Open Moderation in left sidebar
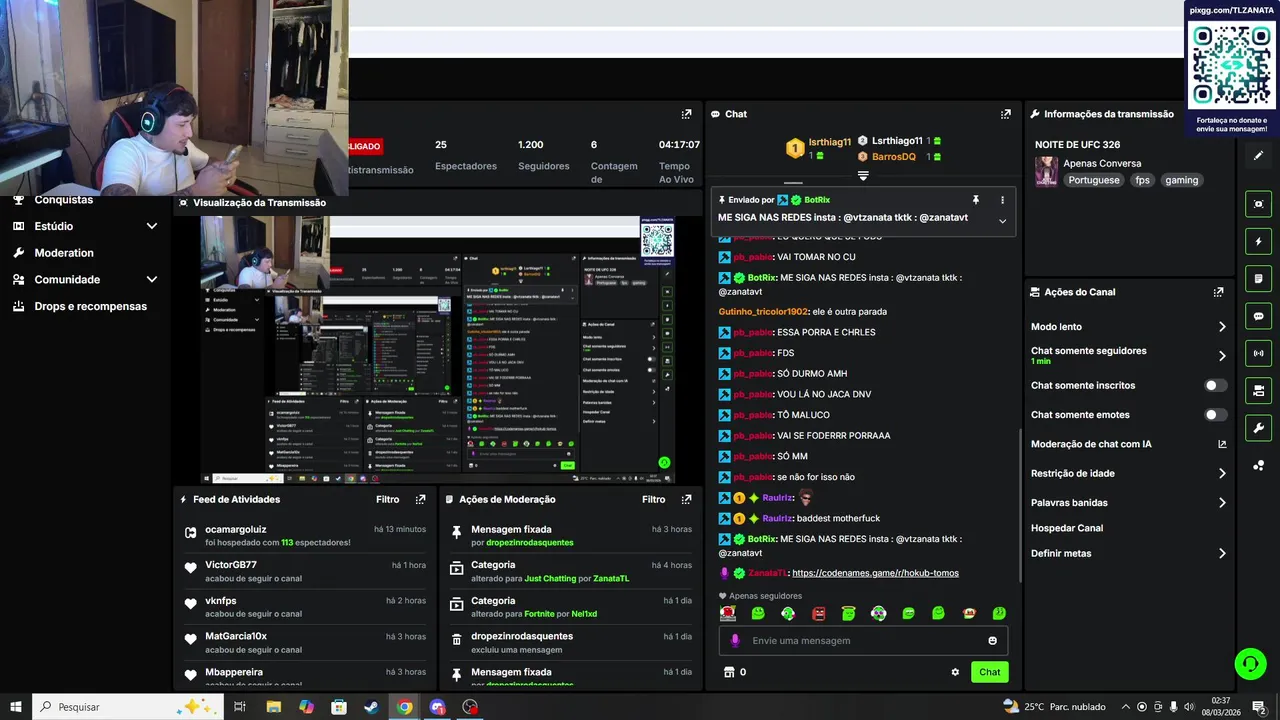 tap(64, 253)
